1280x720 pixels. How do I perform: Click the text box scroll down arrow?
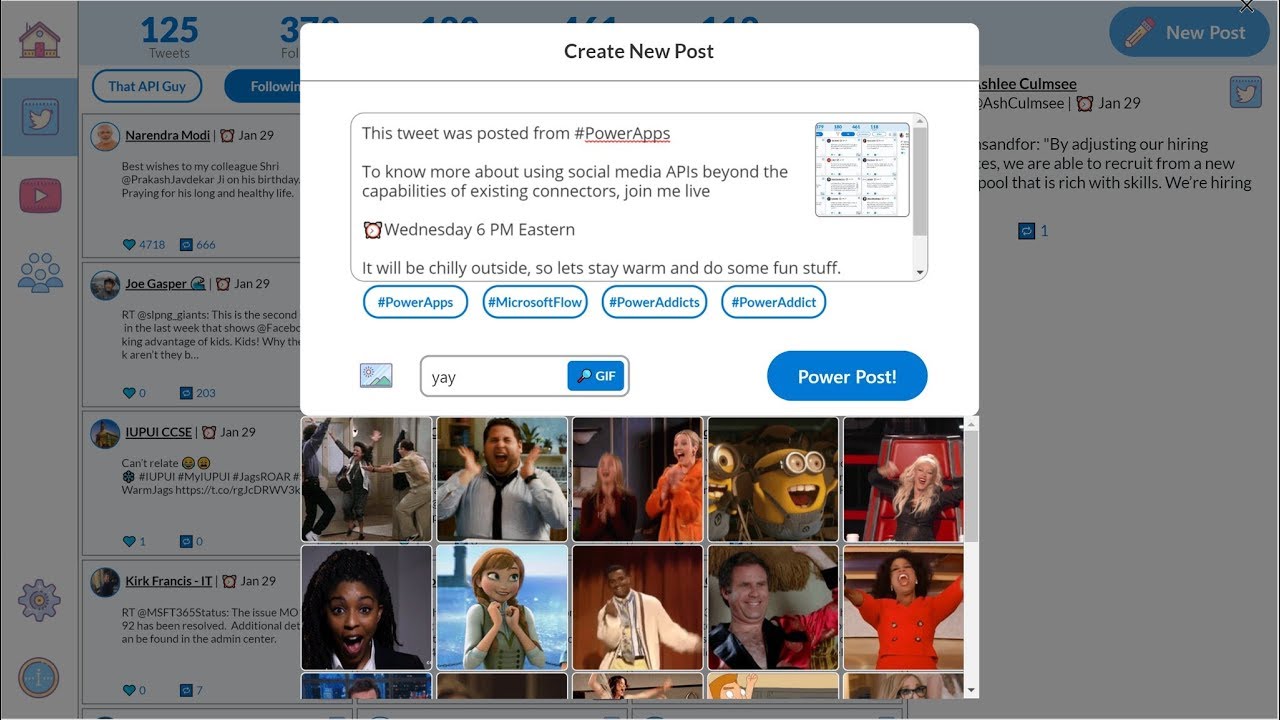tap(920, 272)
